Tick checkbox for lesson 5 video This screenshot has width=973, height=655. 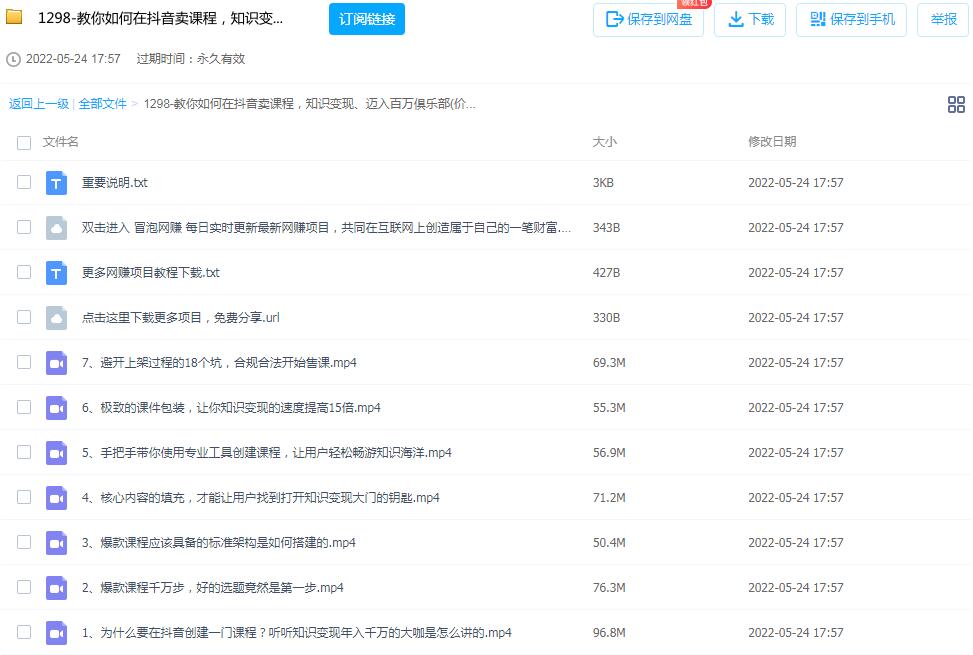tap(24, 452)
